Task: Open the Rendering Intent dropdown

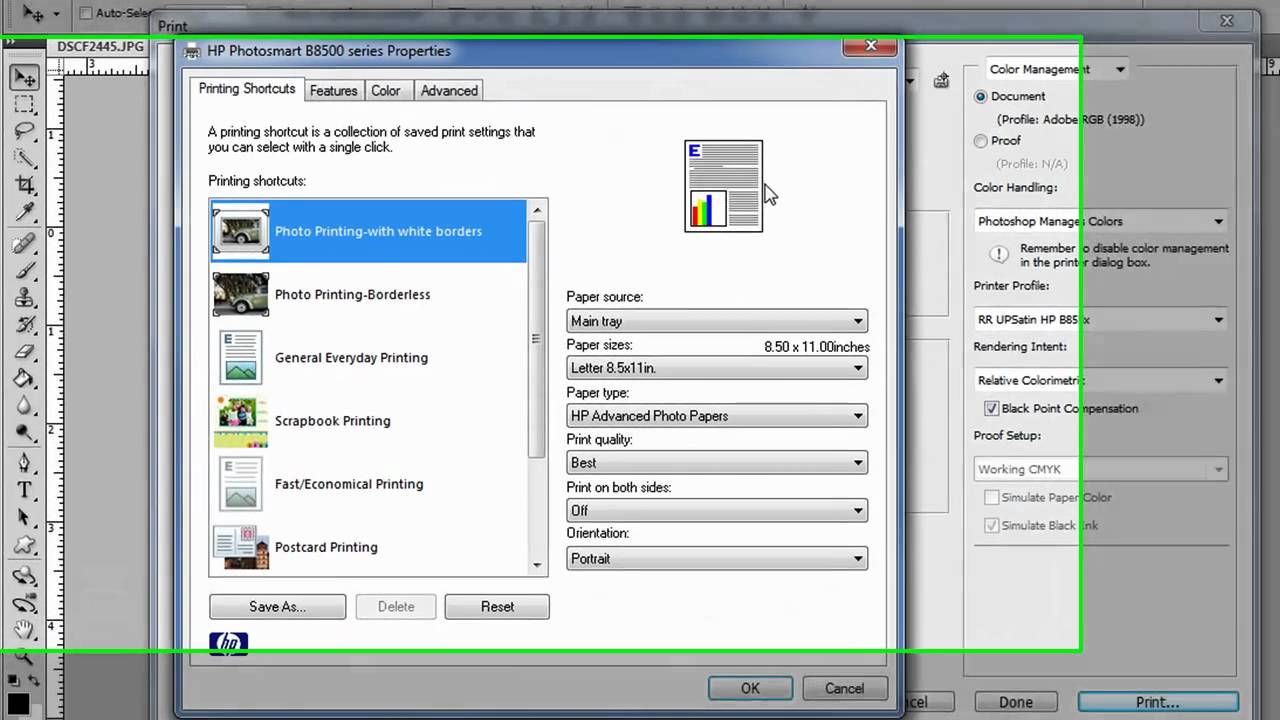Action: (x=1101, y=380)
